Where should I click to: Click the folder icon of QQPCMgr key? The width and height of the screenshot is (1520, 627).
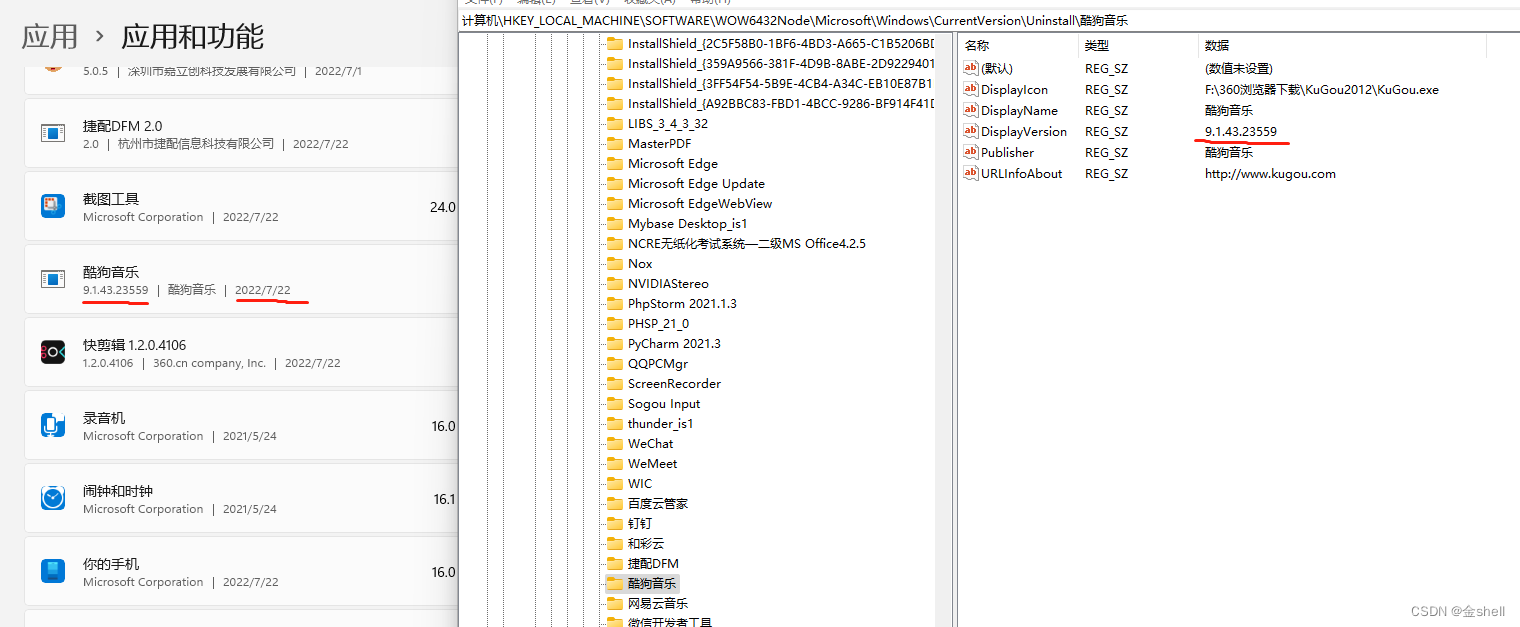(615, 364)
